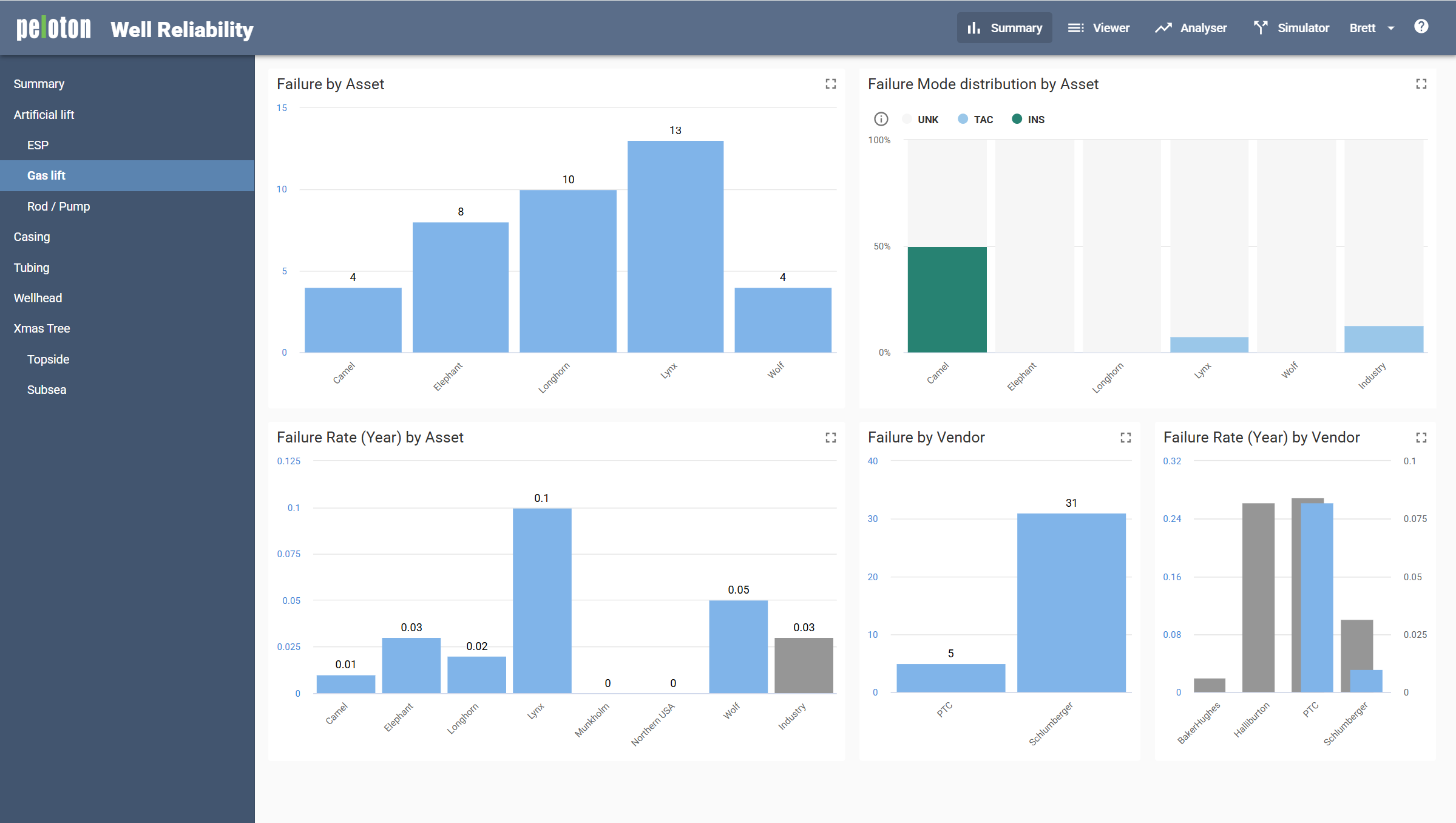Click the info icon beside legend

tap(881, 119)
